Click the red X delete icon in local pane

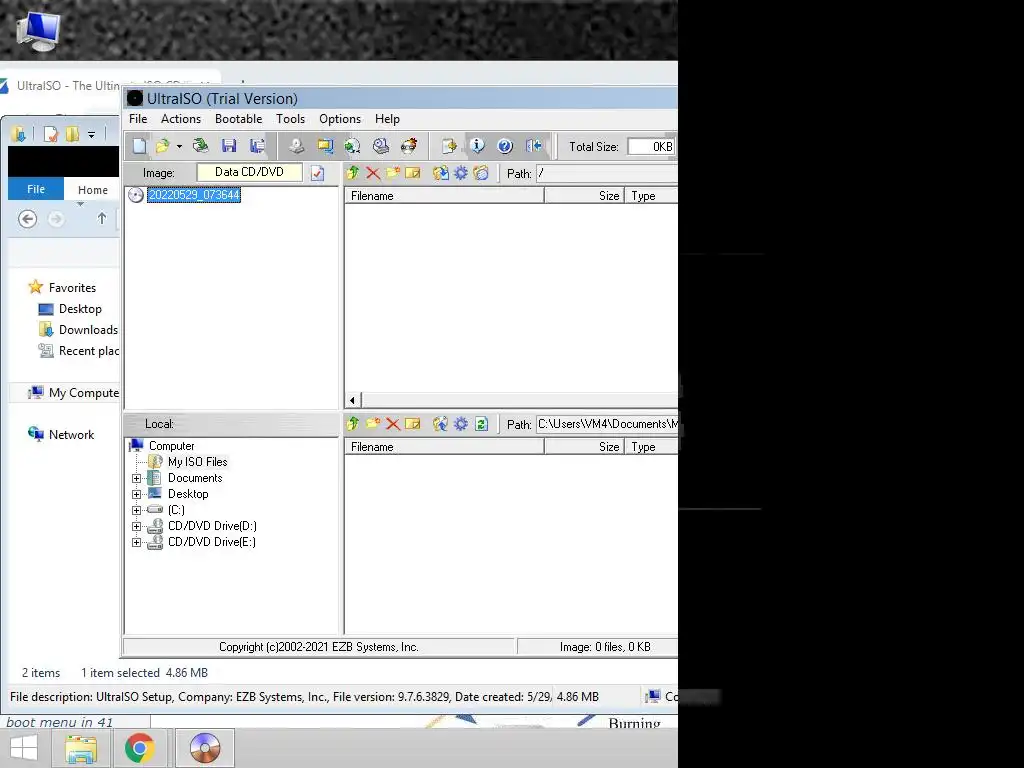pyautogui.click(x=392, y=424)
